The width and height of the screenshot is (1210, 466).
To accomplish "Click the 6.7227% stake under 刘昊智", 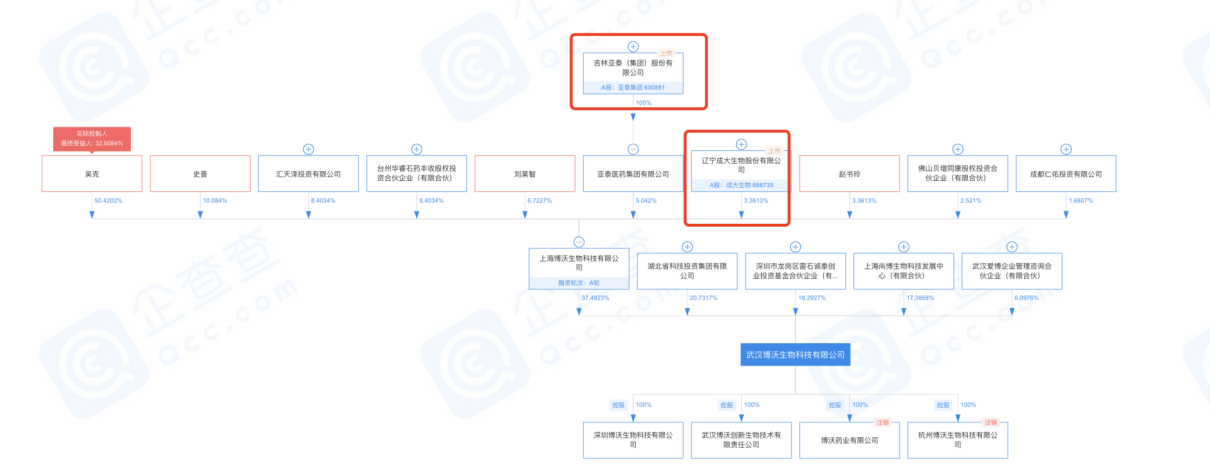I will click(539, 200).
